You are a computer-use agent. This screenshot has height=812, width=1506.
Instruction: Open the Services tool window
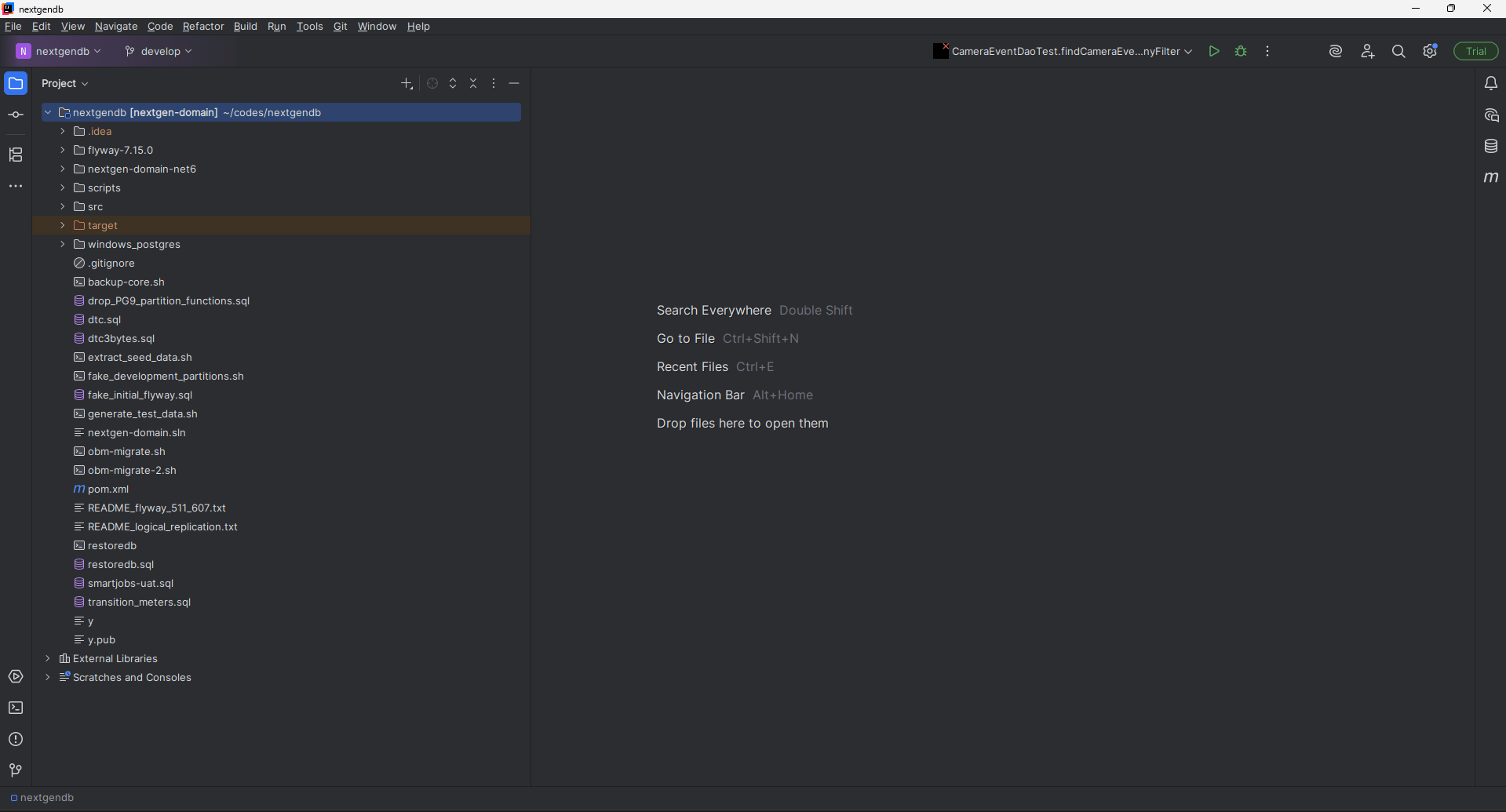[x=16, y=676]
